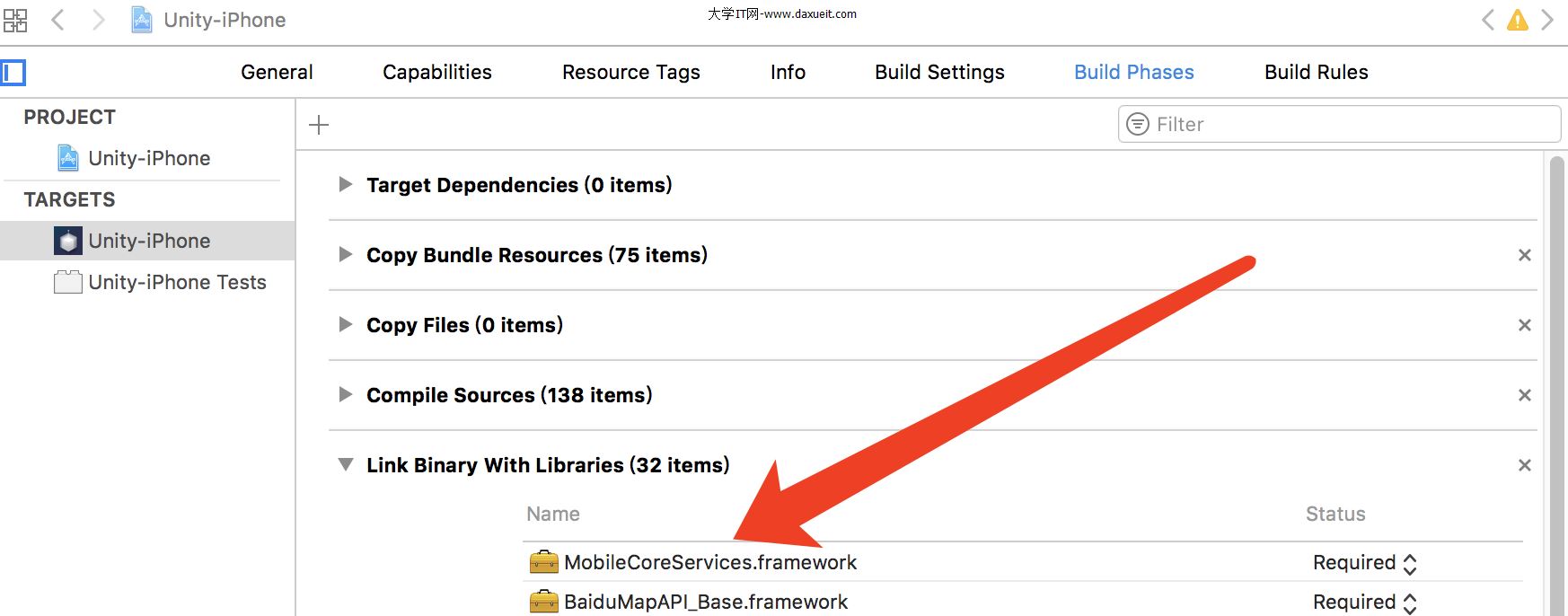Select the Unity-iPhone Tests target

tap(177, 282)
